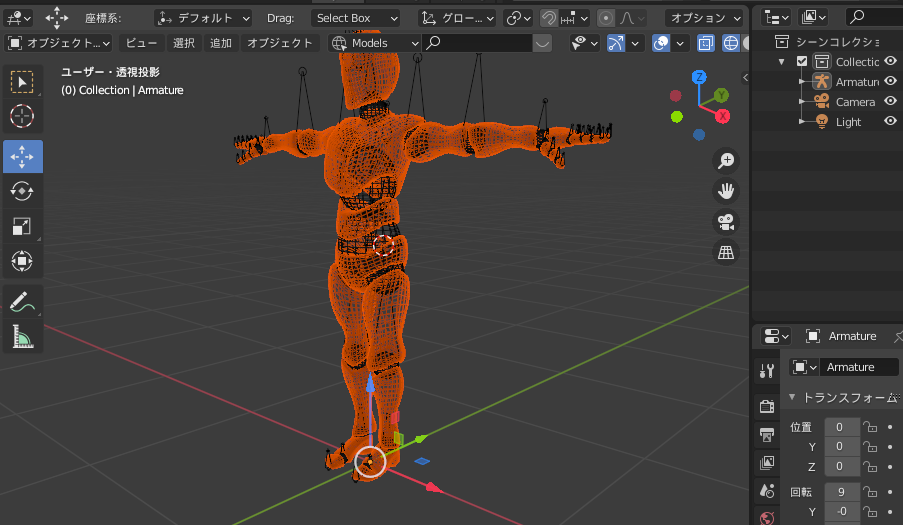903x525 pixels.
Task: Open the 追加 menu
Action: (x=221, y=43)
